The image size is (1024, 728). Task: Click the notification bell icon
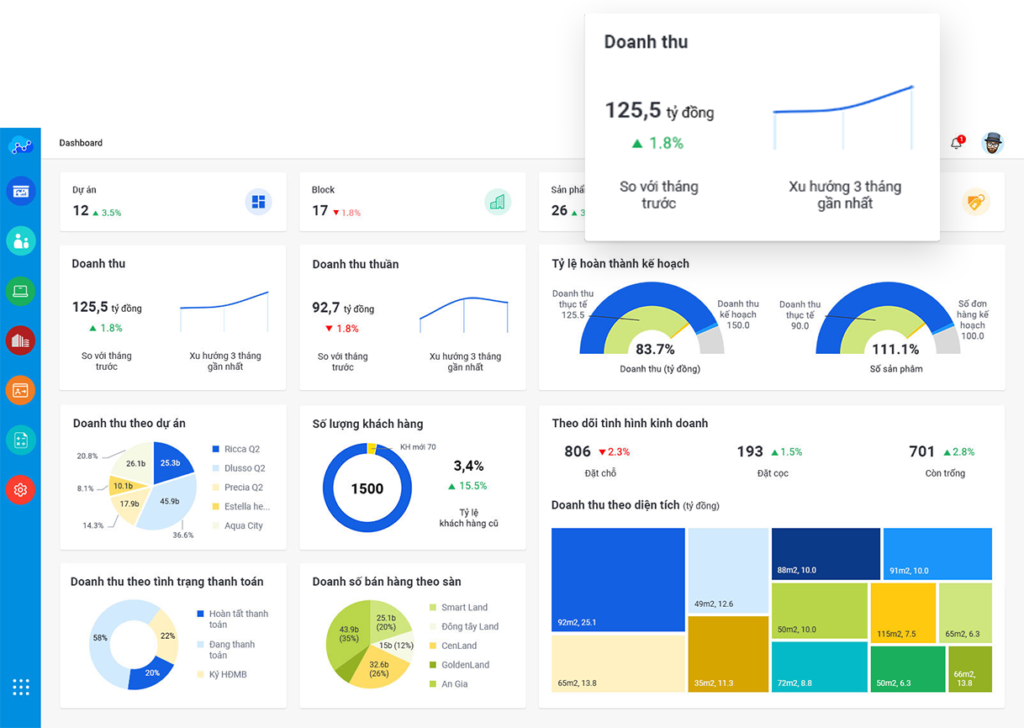click(956, 143)
